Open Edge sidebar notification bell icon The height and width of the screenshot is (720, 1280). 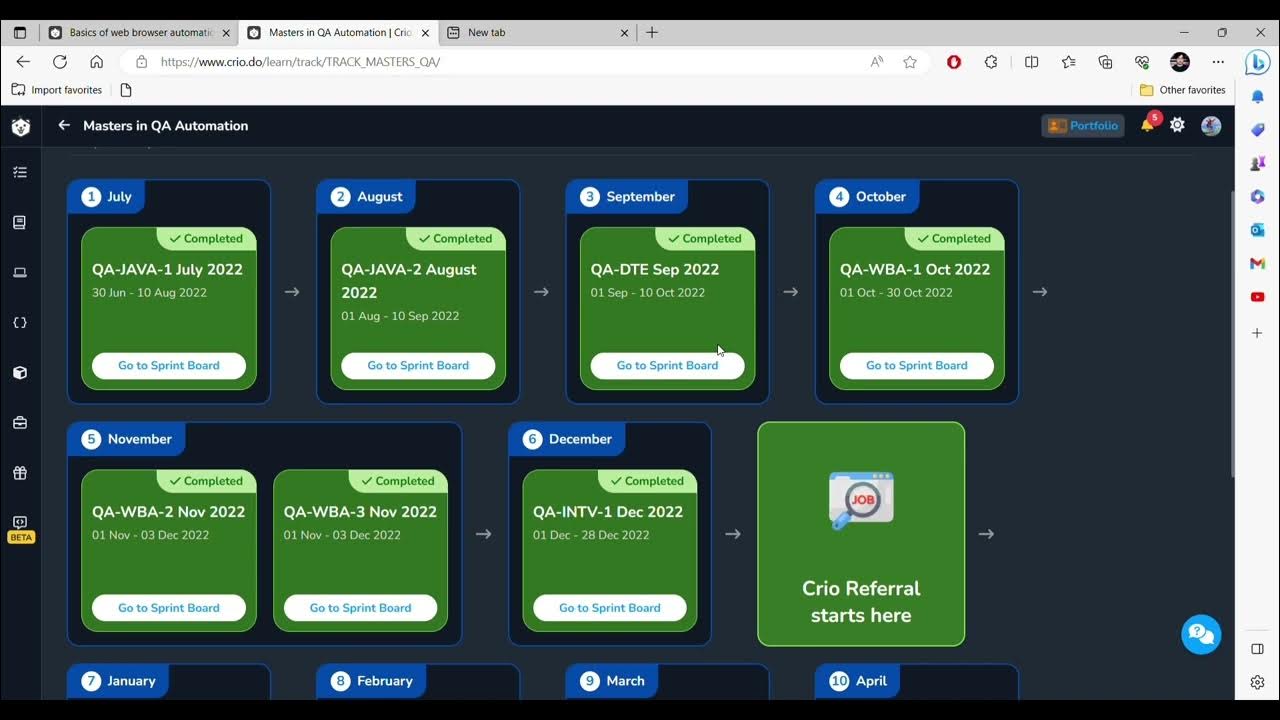[1258, 97]
